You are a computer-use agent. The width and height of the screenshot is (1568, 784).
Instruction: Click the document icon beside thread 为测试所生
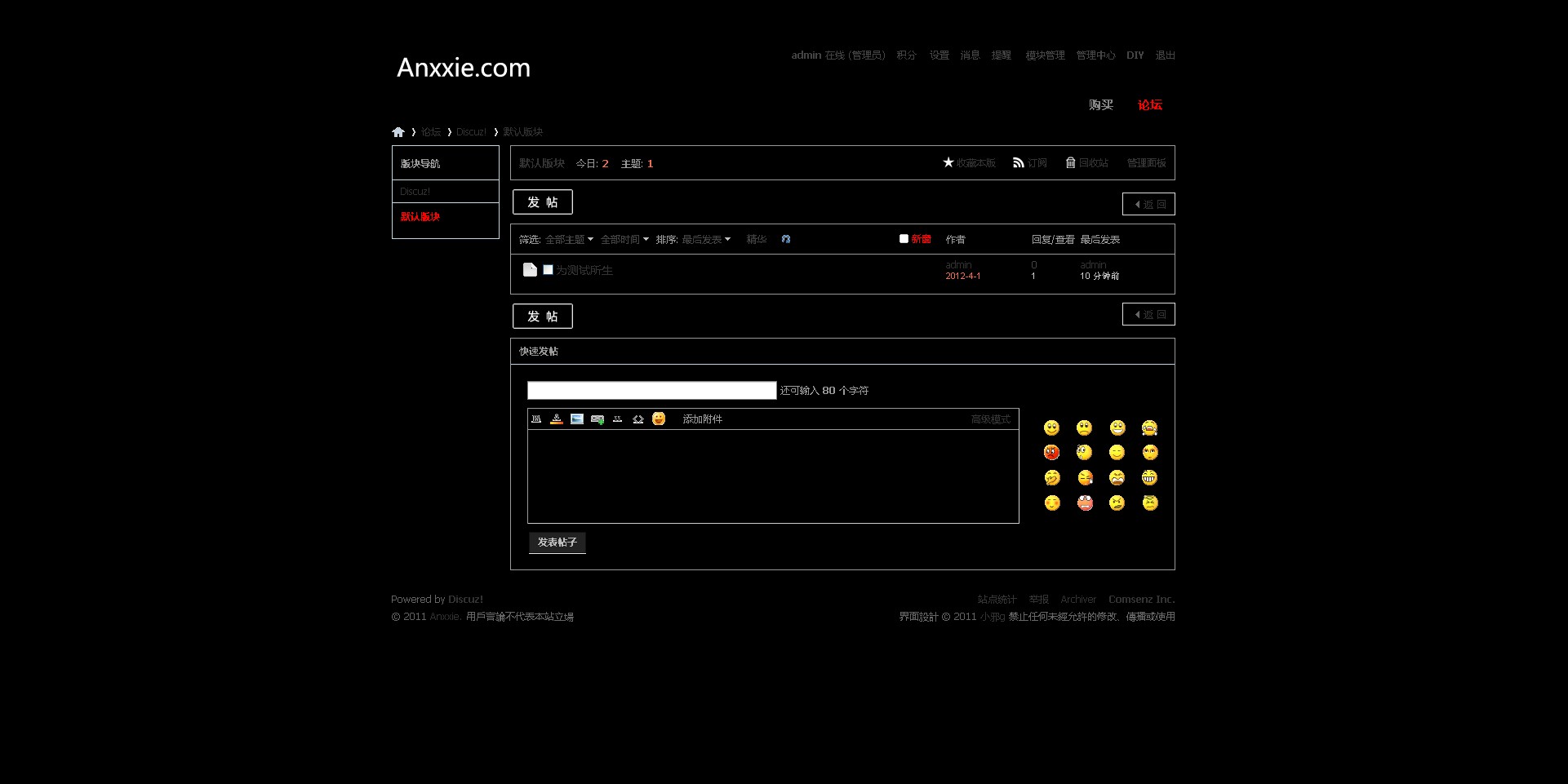point(530,269)
